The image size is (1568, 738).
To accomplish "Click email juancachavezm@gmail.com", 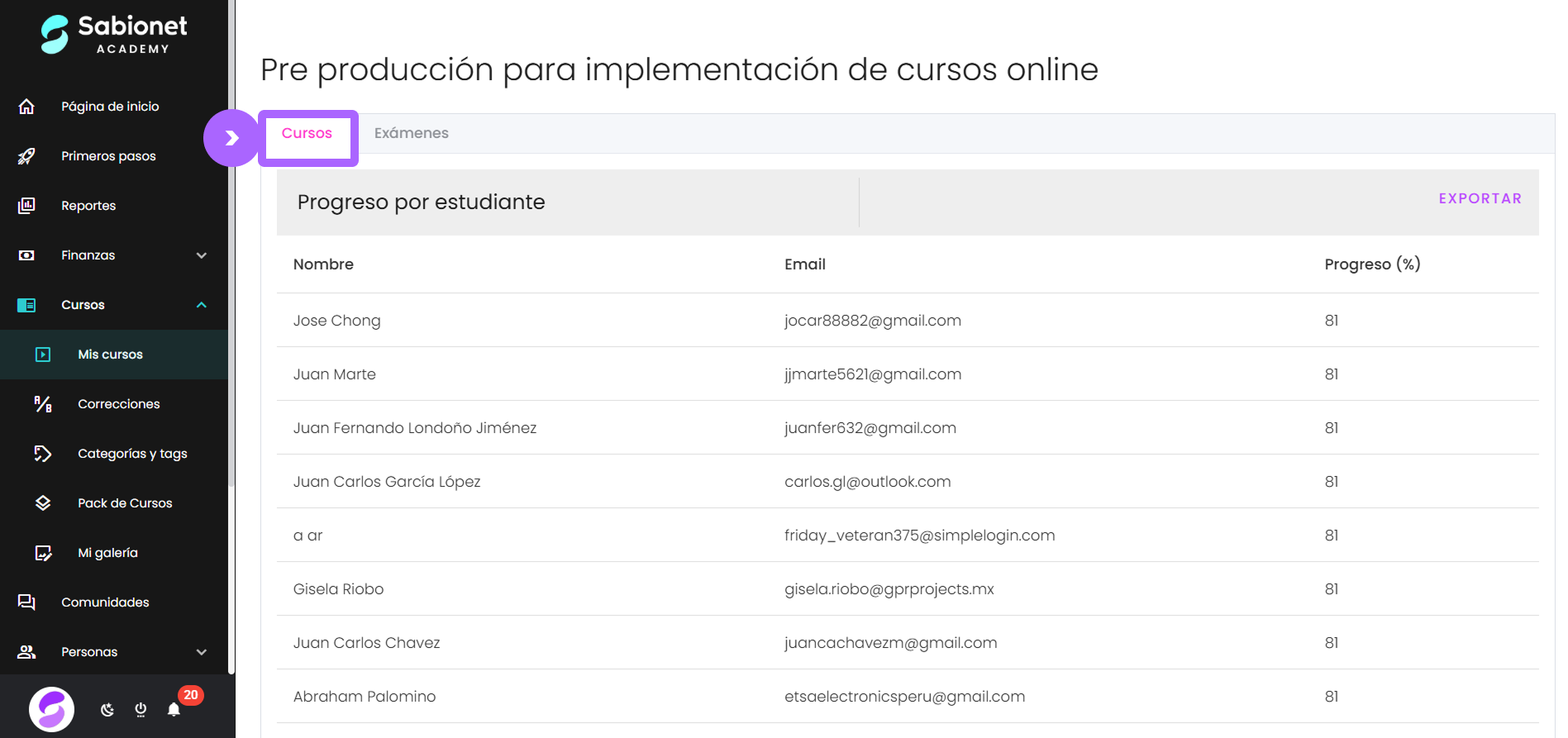I will click(891, 643).
